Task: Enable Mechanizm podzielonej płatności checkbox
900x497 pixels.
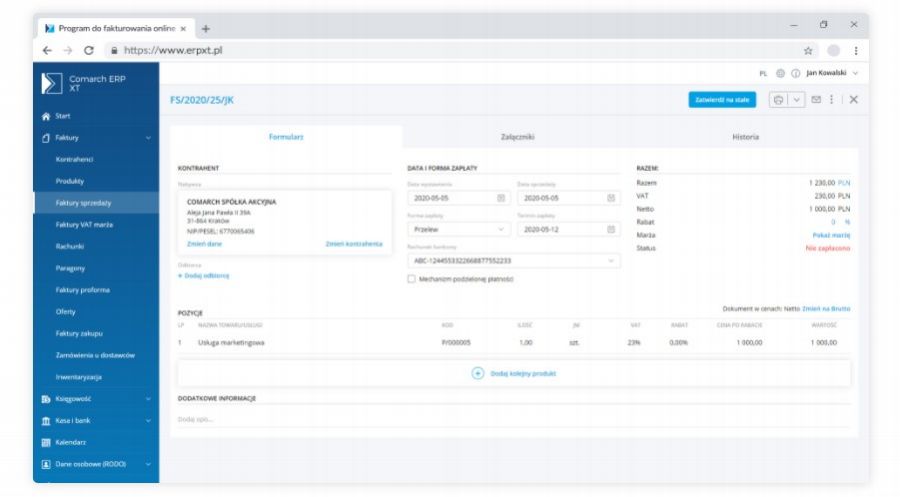Action: [412, 279]
